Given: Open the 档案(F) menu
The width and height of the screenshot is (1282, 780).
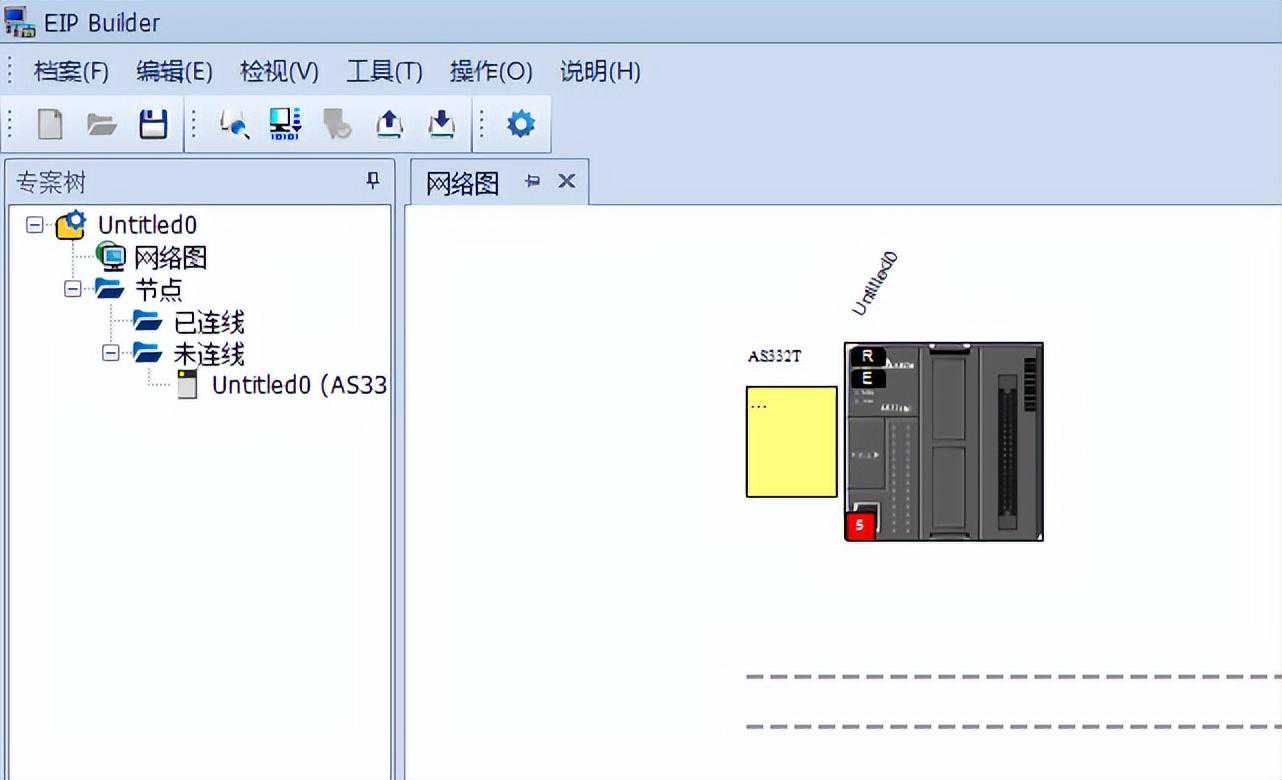Looking at the screenshot, I should (x=71, y=72).
